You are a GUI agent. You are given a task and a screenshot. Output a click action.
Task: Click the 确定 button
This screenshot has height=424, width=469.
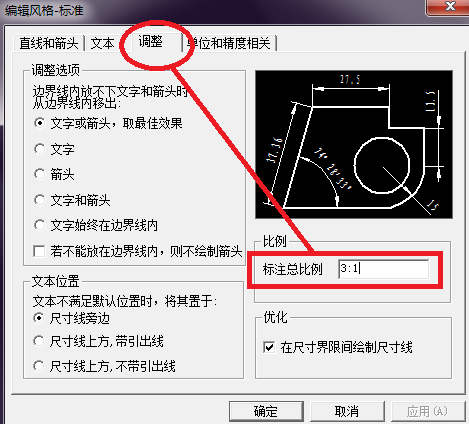266,411
